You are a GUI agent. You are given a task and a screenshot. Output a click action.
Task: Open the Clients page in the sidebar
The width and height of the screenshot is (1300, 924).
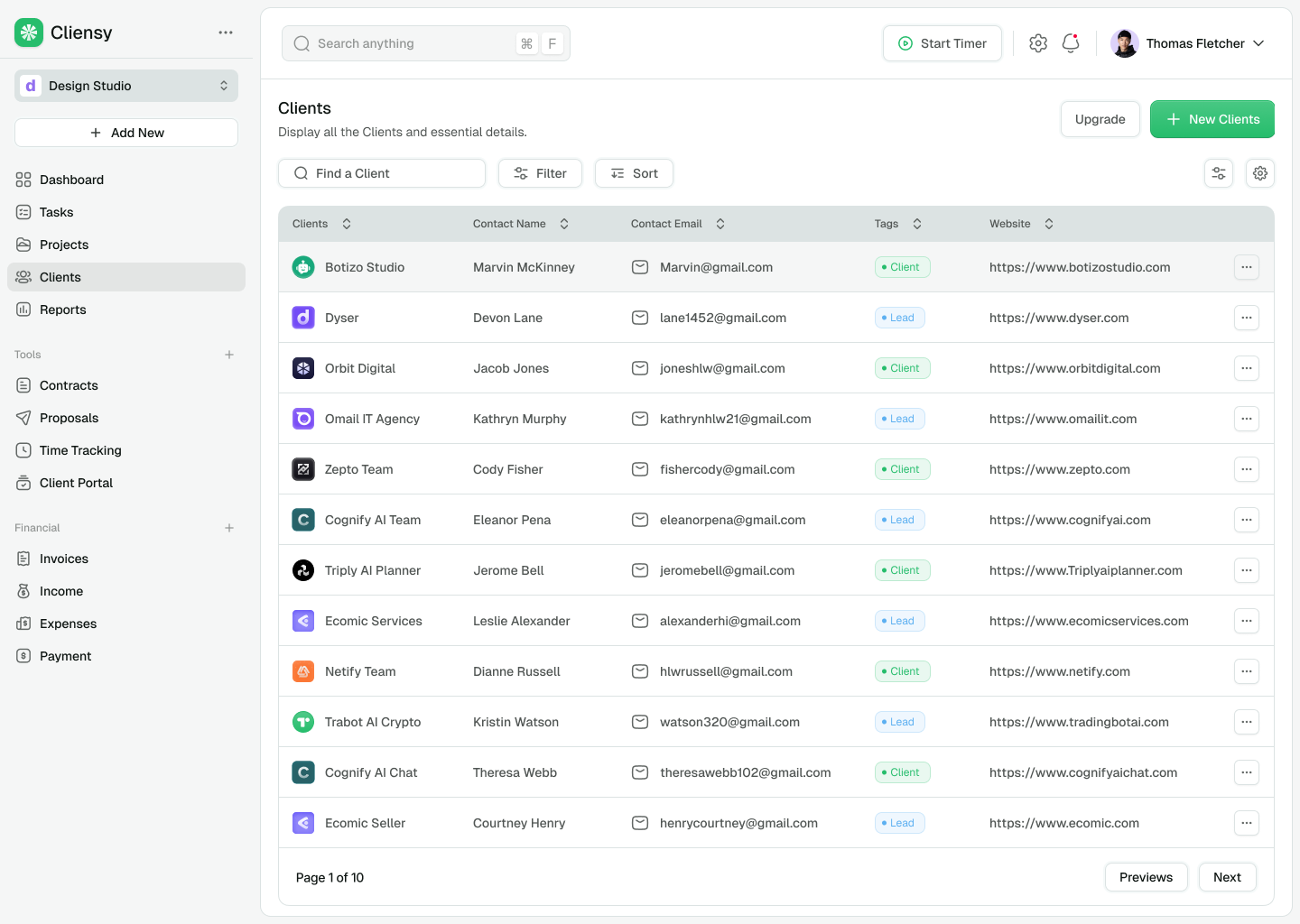coord(60,277)
